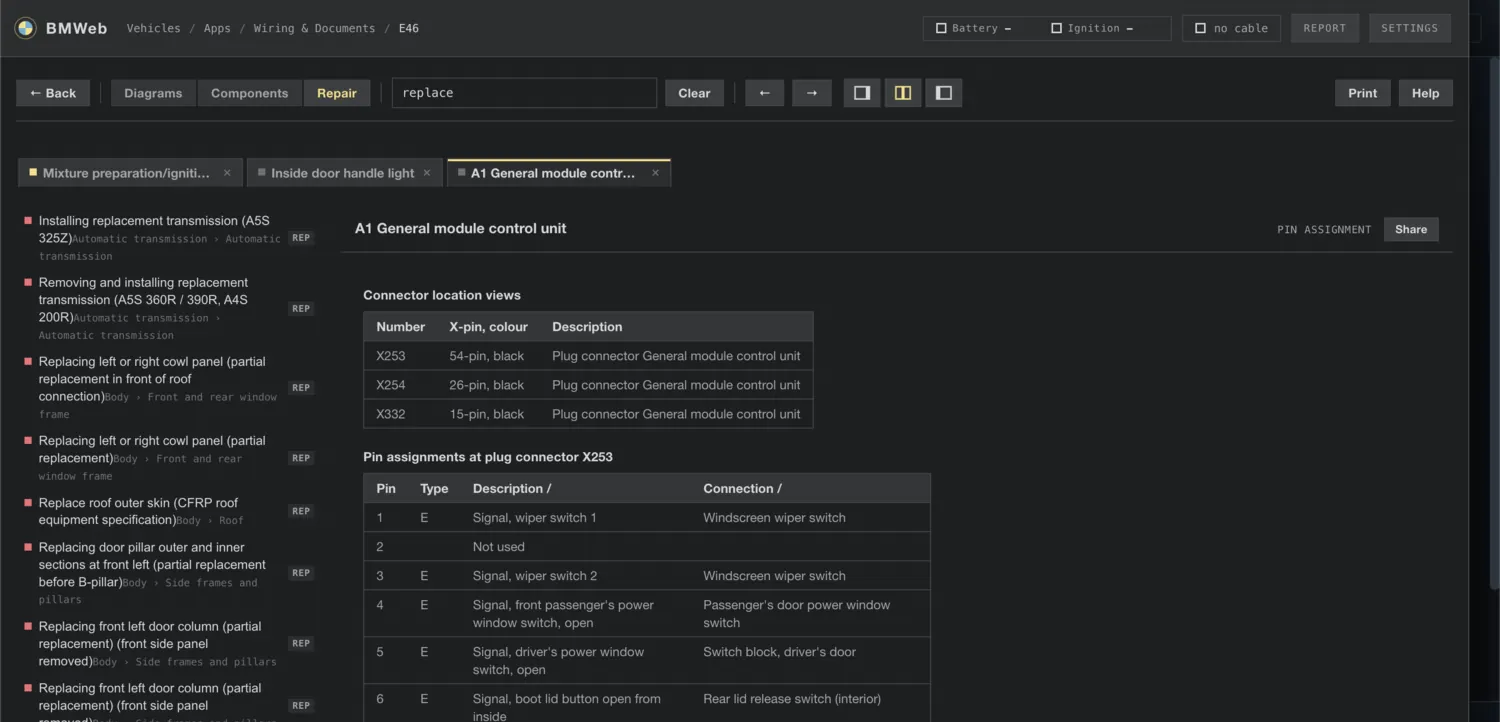The height and width of the screenshot is (722, 1500).
Task: Close the Inside door handle light tab
Action: coord(427,173)
